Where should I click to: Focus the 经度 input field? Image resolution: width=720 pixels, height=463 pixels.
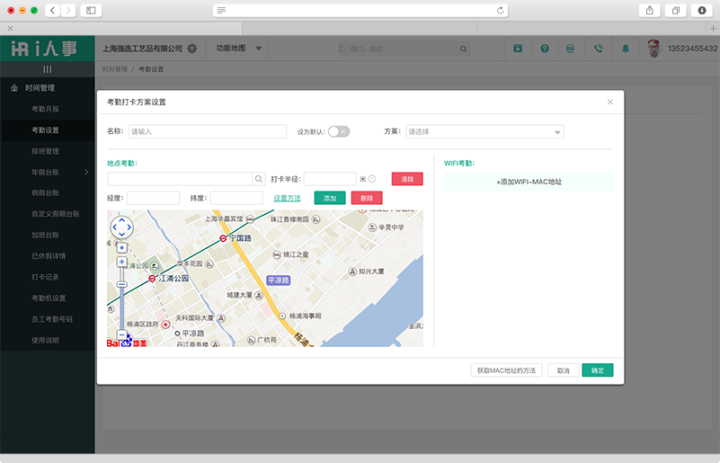(153, 198)
